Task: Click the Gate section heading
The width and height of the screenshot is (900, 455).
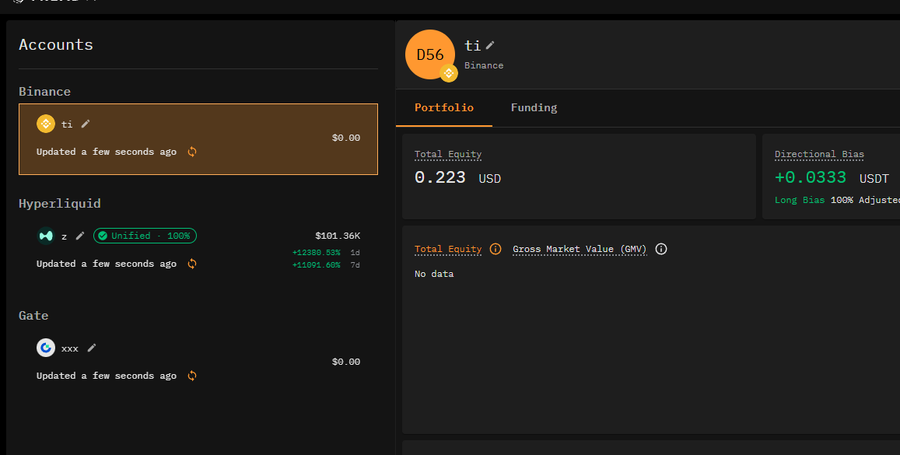Action: click(x=33, y=316)
